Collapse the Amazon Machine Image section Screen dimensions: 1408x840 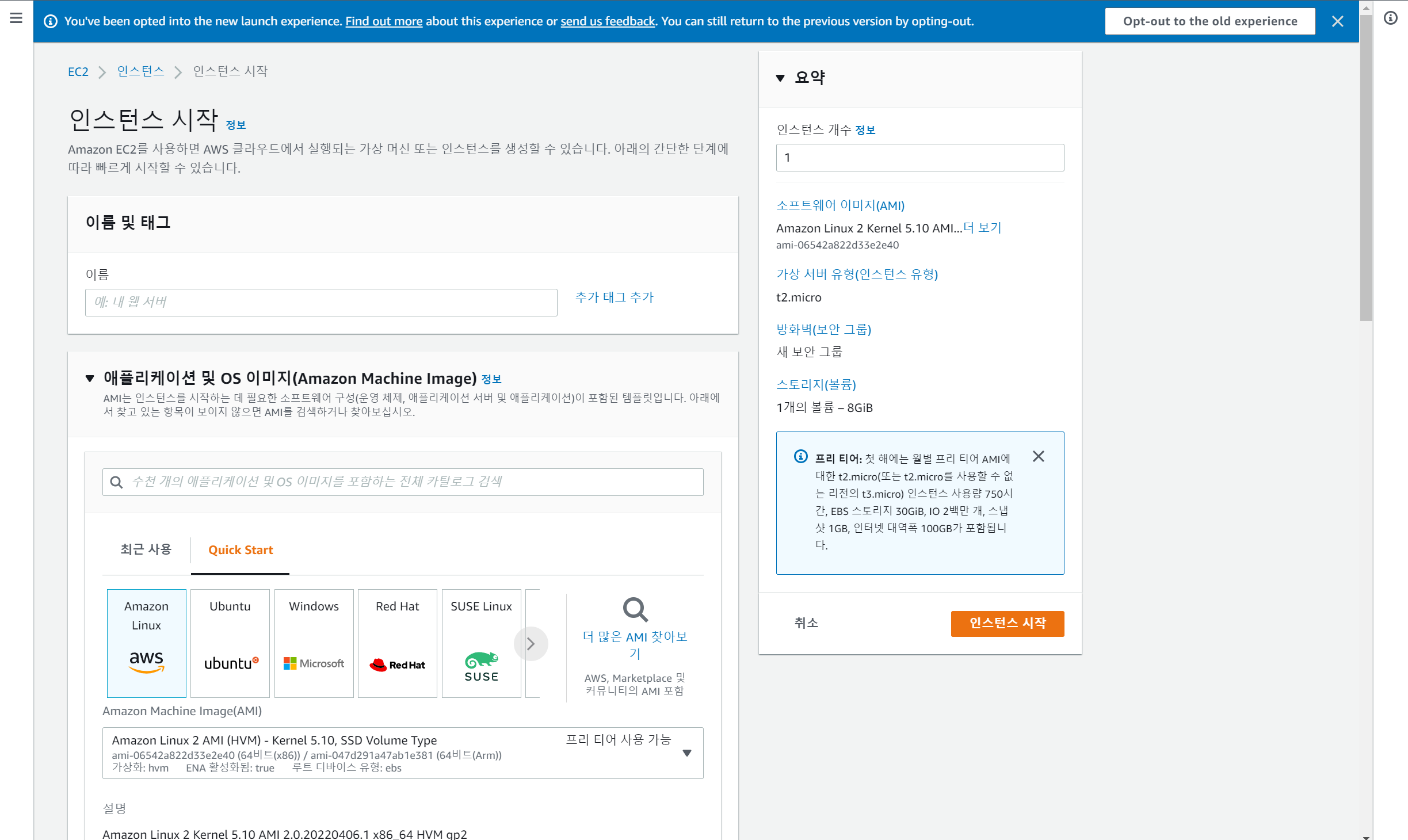point(90,378)
